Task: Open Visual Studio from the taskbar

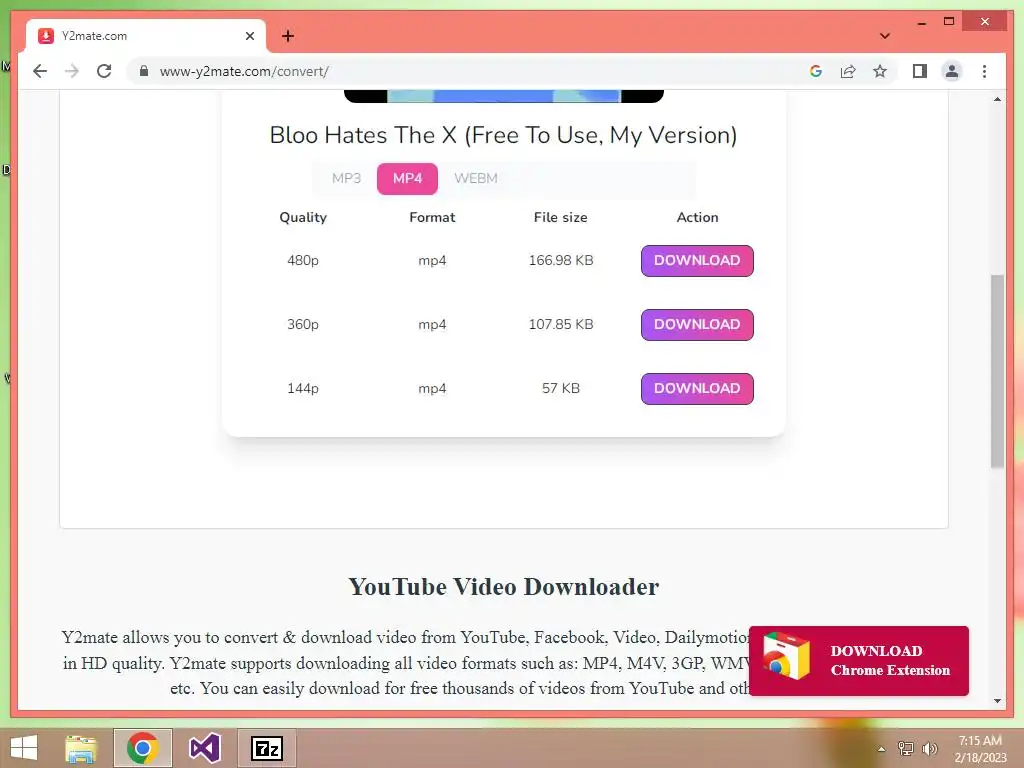Action: [x=204, y=748]
